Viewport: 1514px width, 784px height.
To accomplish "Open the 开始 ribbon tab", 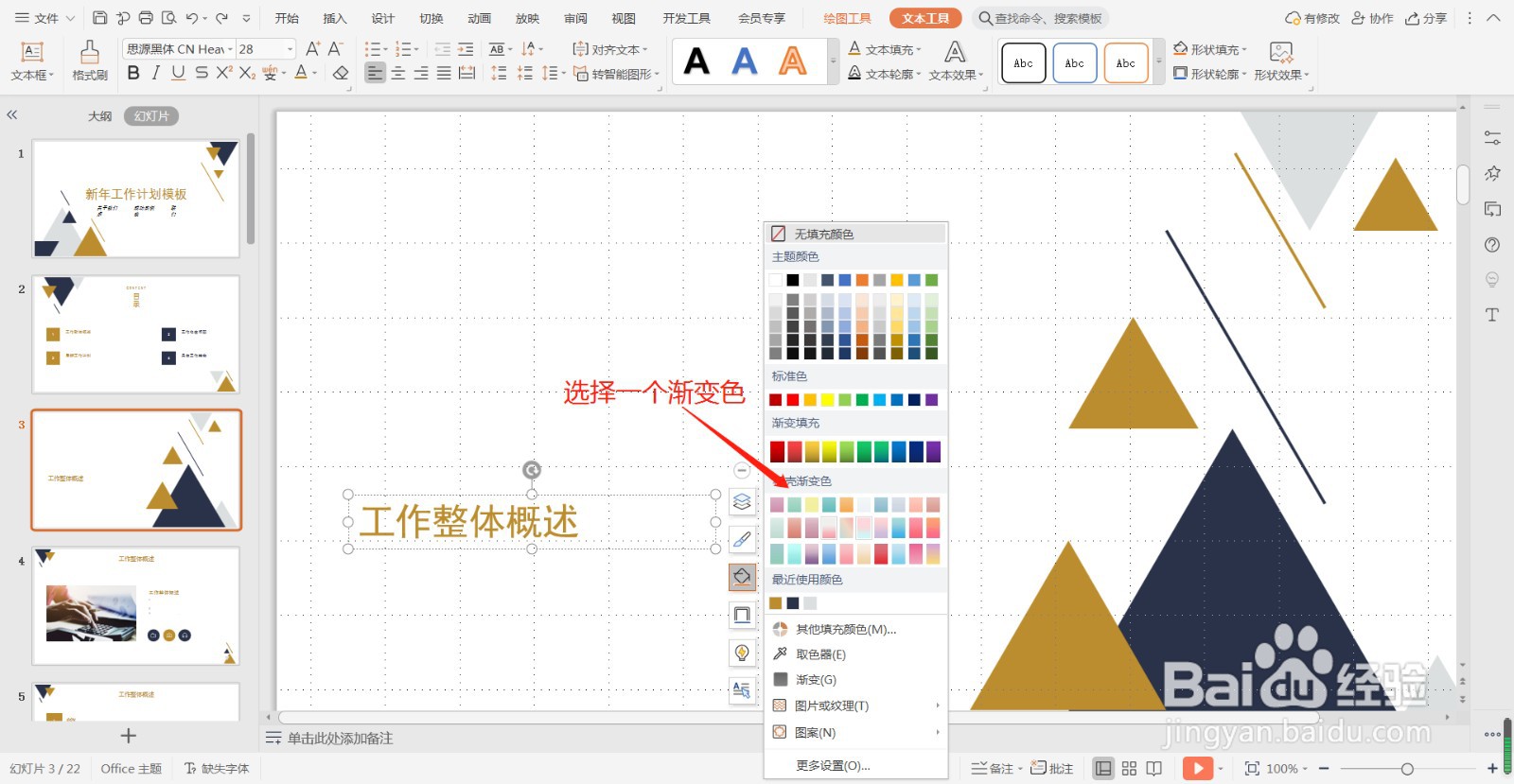I will click(287, 18).
